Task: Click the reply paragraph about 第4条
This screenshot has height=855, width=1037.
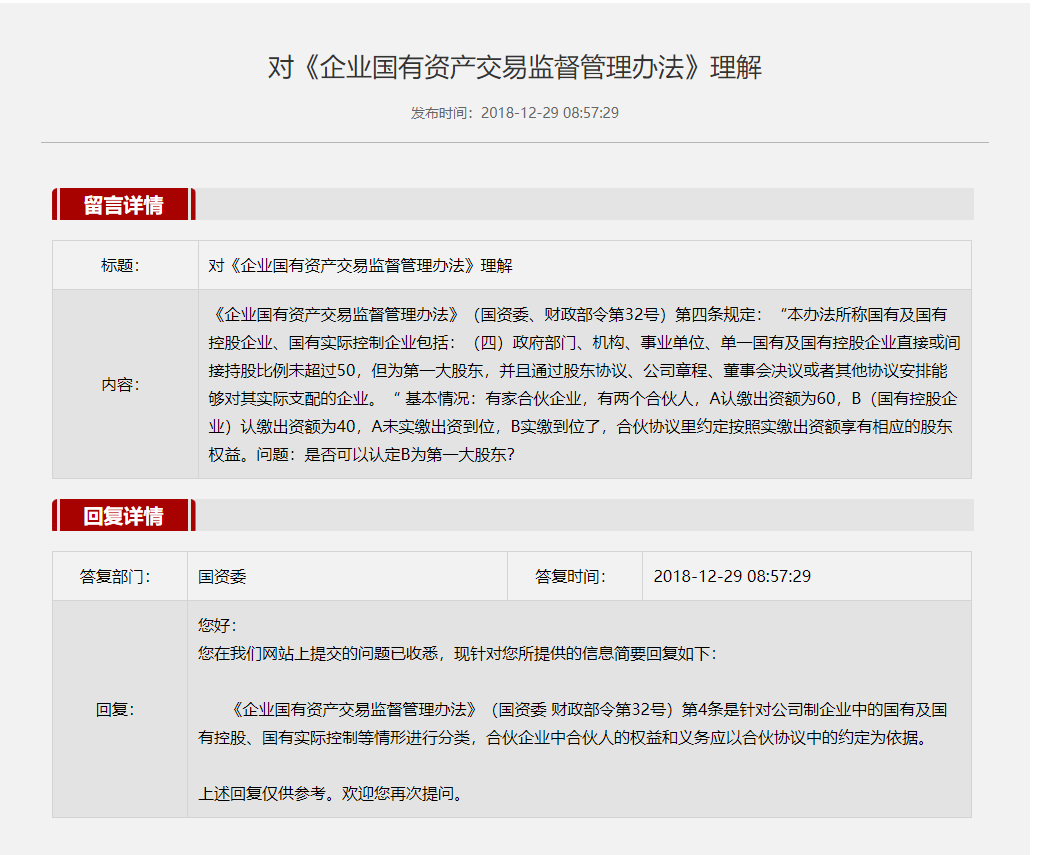Action: (573, 724)
